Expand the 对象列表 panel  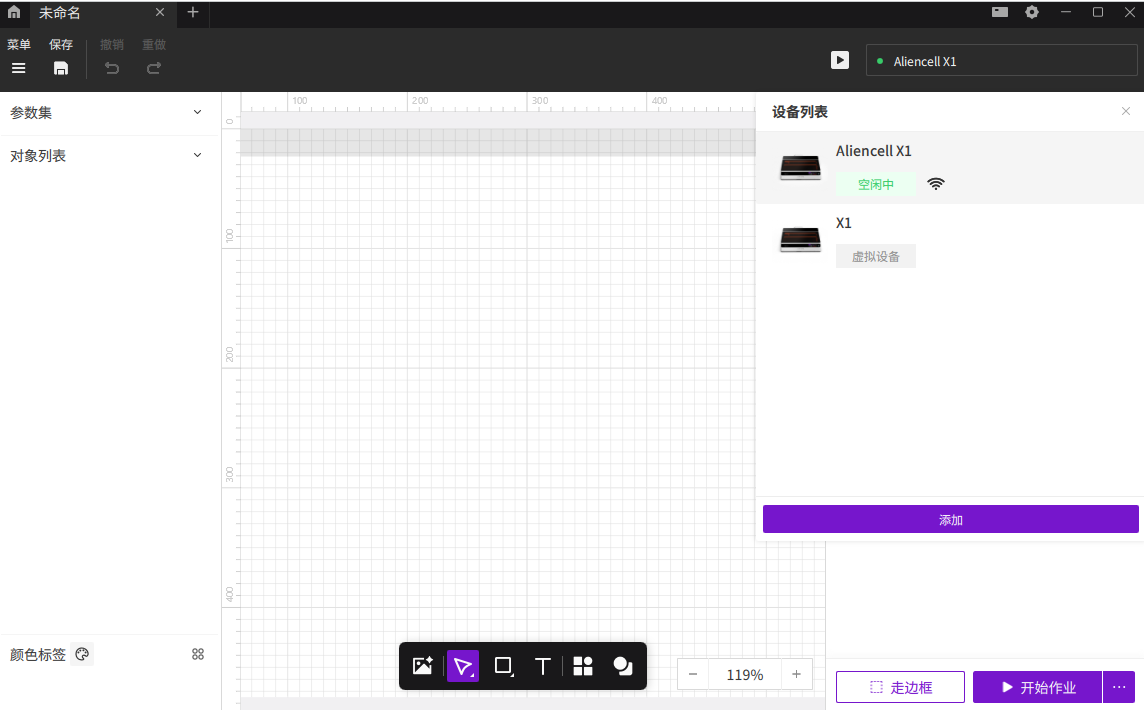point(197,155)
